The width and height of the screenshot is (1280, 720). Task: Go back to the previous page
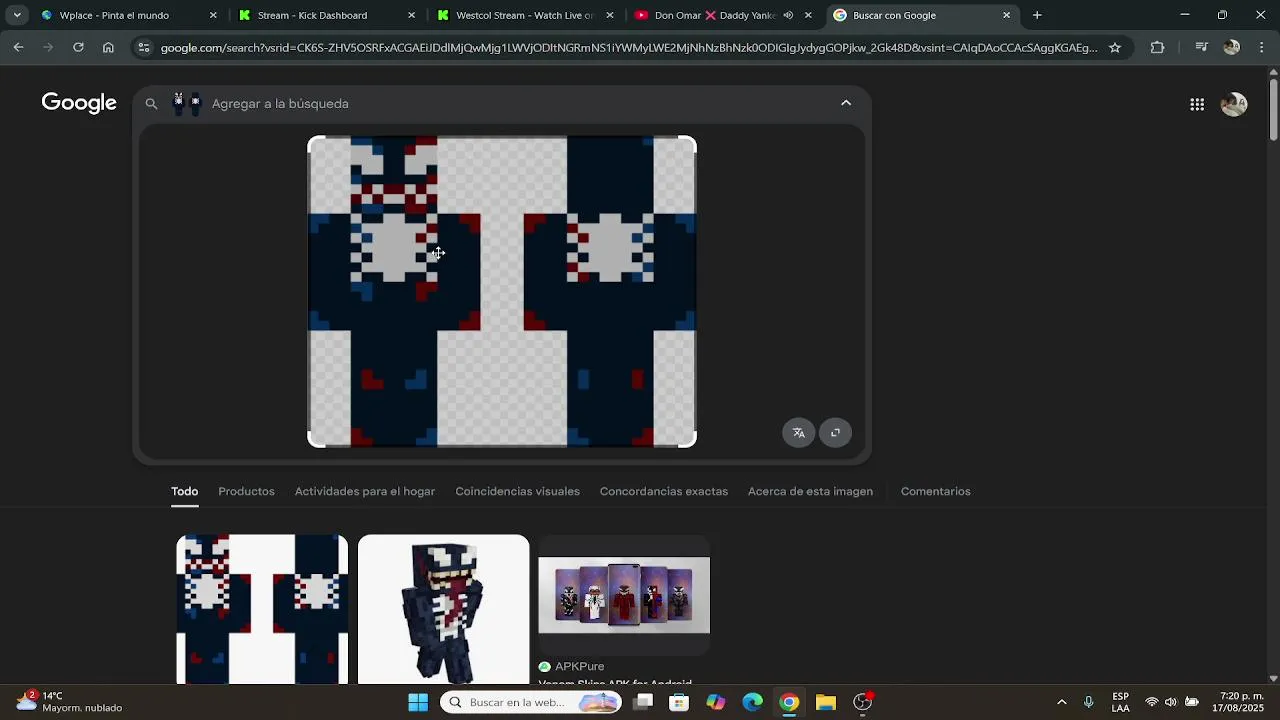[18, 47]
